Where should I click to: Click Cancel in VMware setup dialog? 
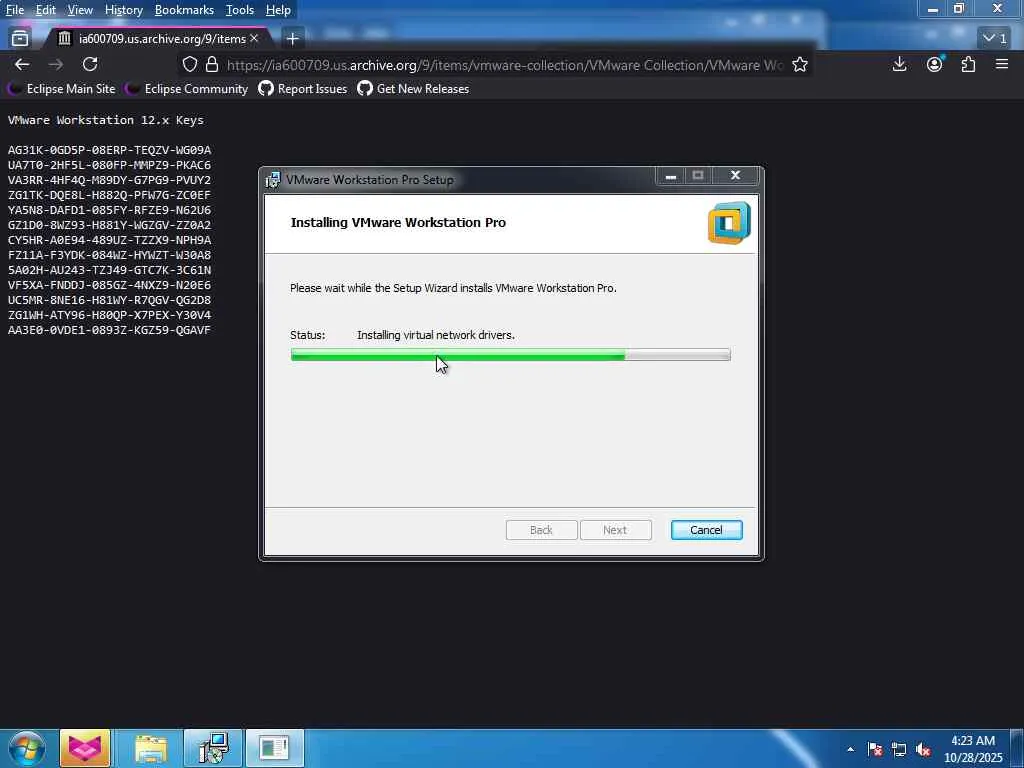coord(707,530)
